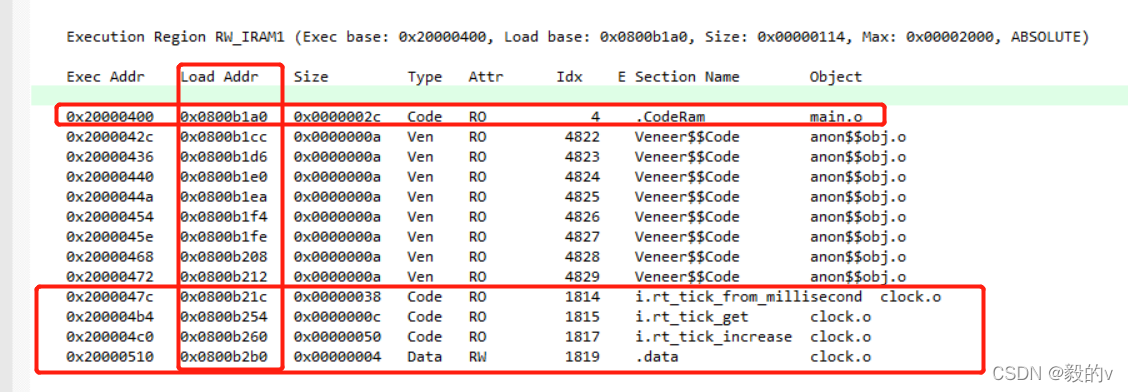The width and height of the screenshot is (1128, 392).
Task: Click the 'Data' type in the last row
Action: (424, 357)
